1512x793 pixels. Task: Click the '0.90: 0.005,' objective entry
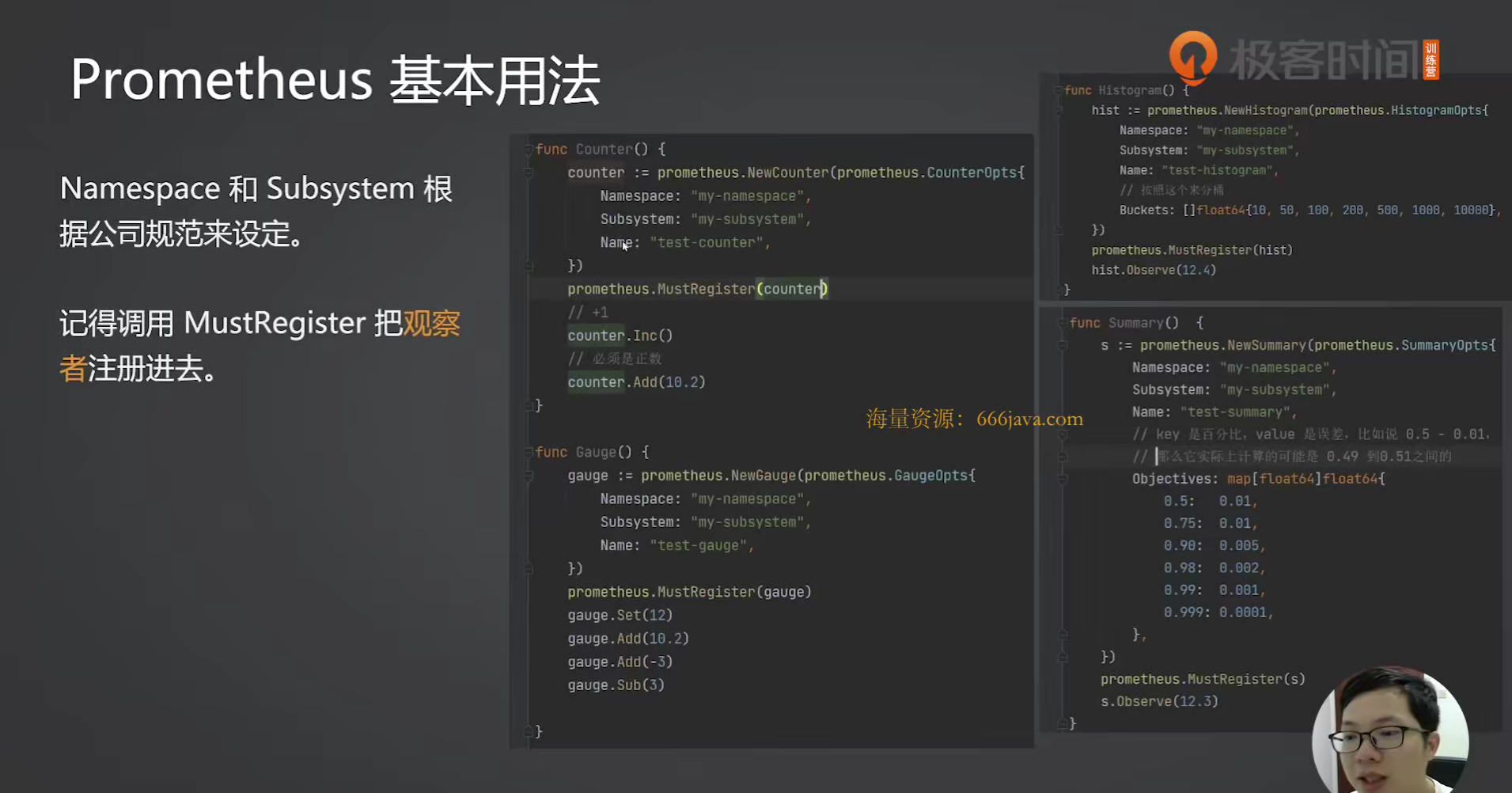pyautogui.click(x=1215, y=546)
